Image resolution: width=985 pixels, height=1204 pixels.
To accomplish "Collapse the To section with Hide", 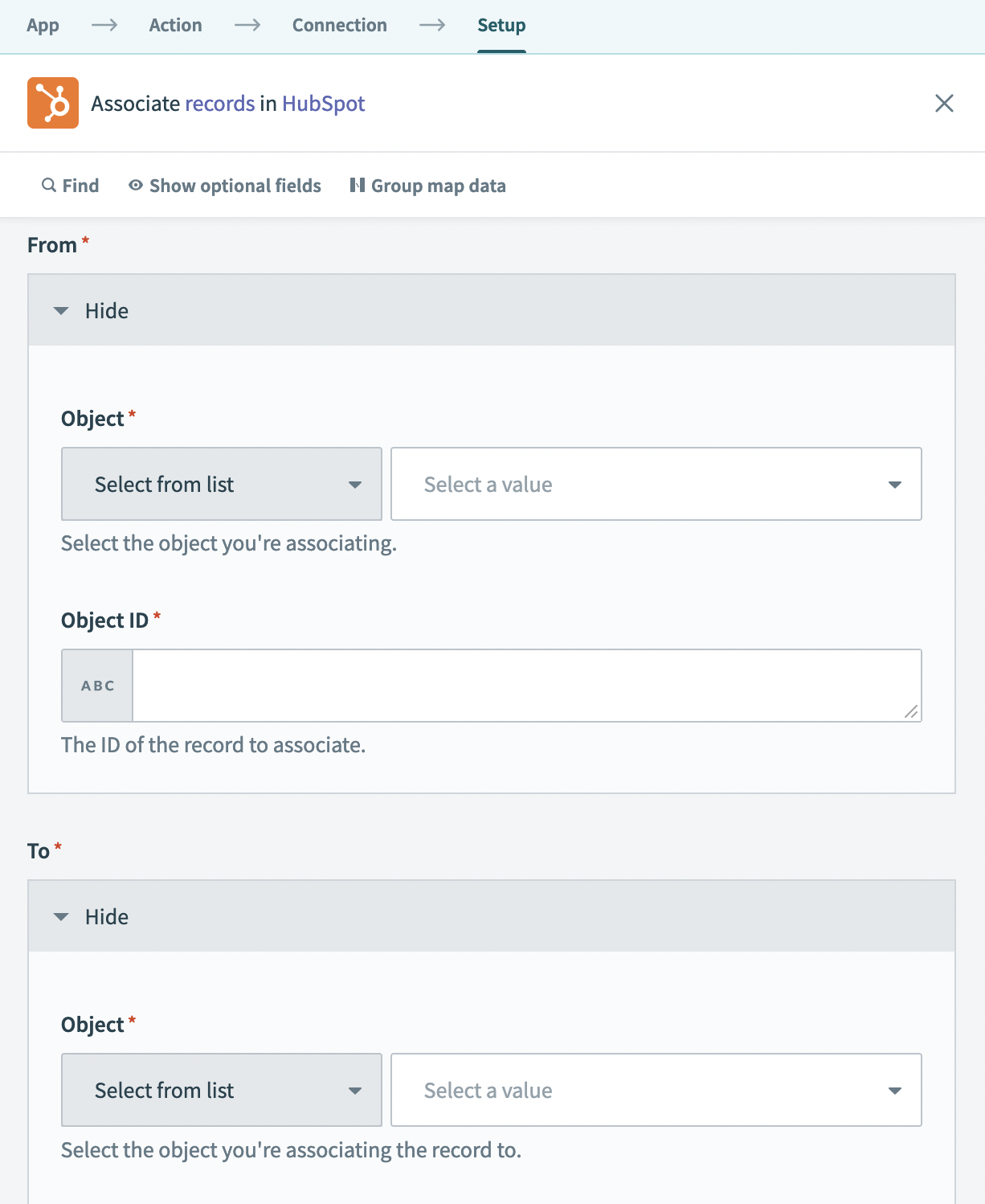I will point(91,917).
